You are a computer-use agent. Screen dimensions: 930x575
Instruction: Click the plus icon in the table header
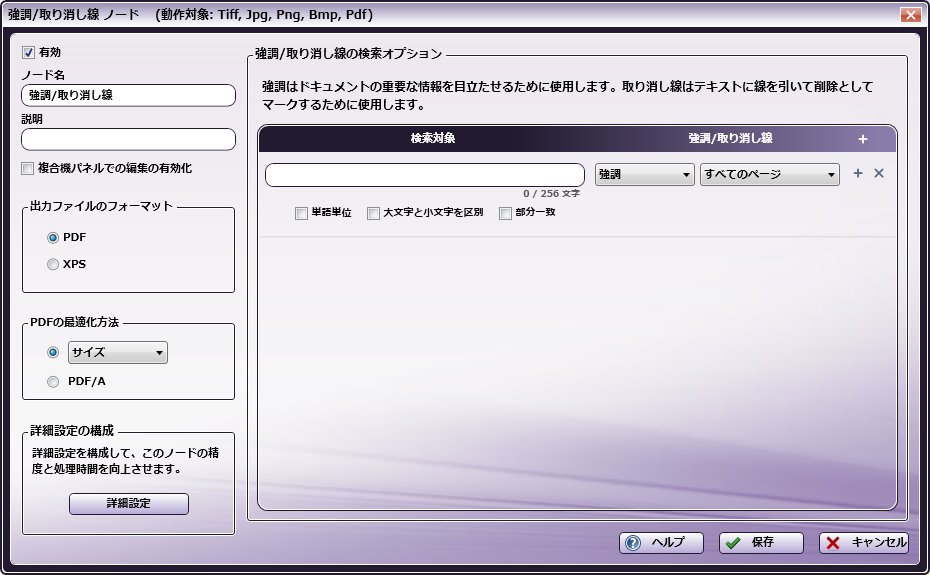coord(862,139)
